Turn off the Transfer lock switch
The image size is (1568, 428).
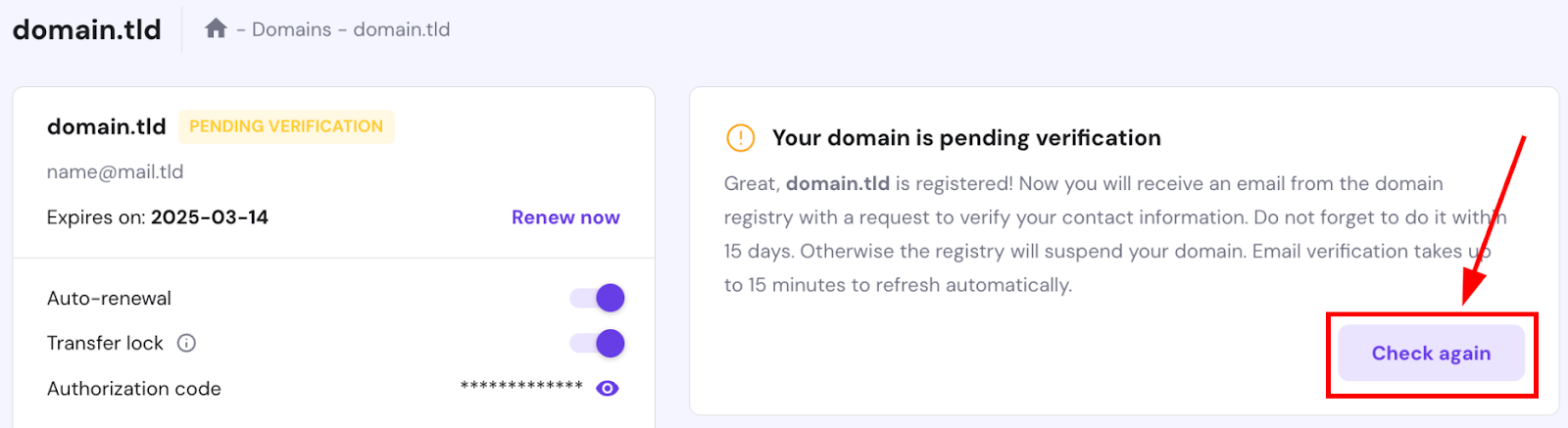[598, 343]
